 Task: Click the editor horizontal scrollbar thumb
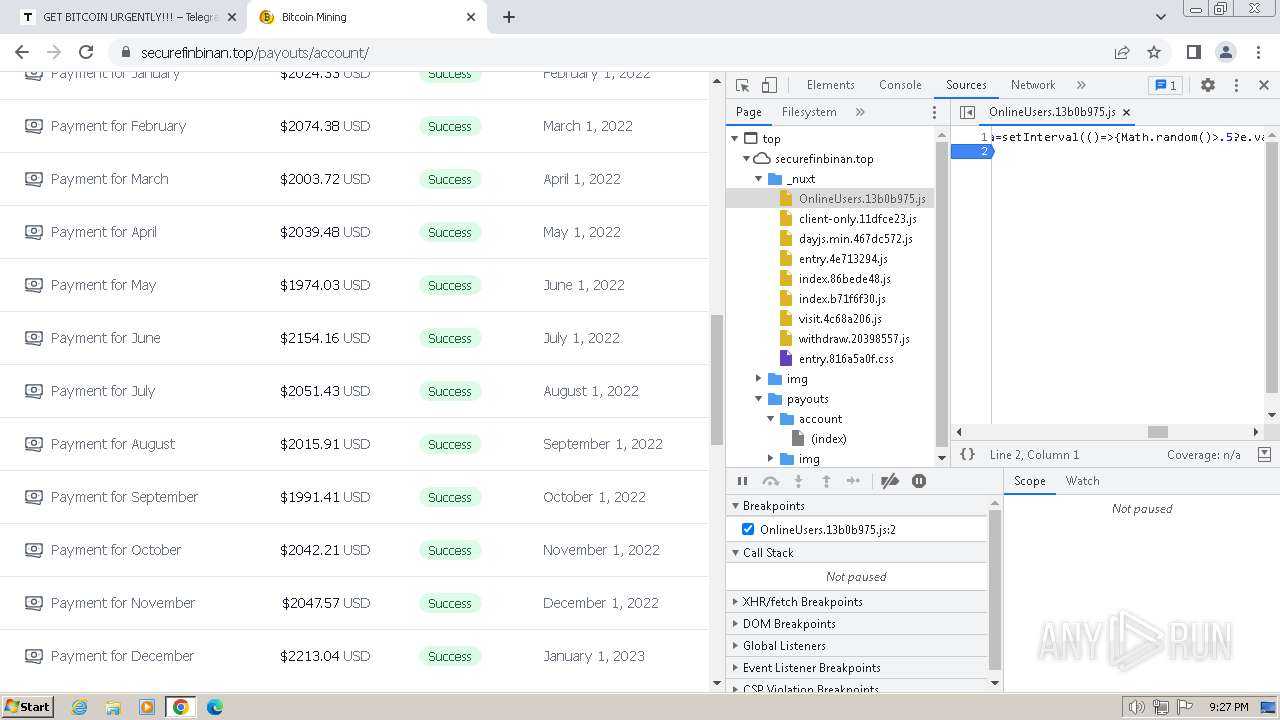pyautogui.click(x=1158, y=432)
